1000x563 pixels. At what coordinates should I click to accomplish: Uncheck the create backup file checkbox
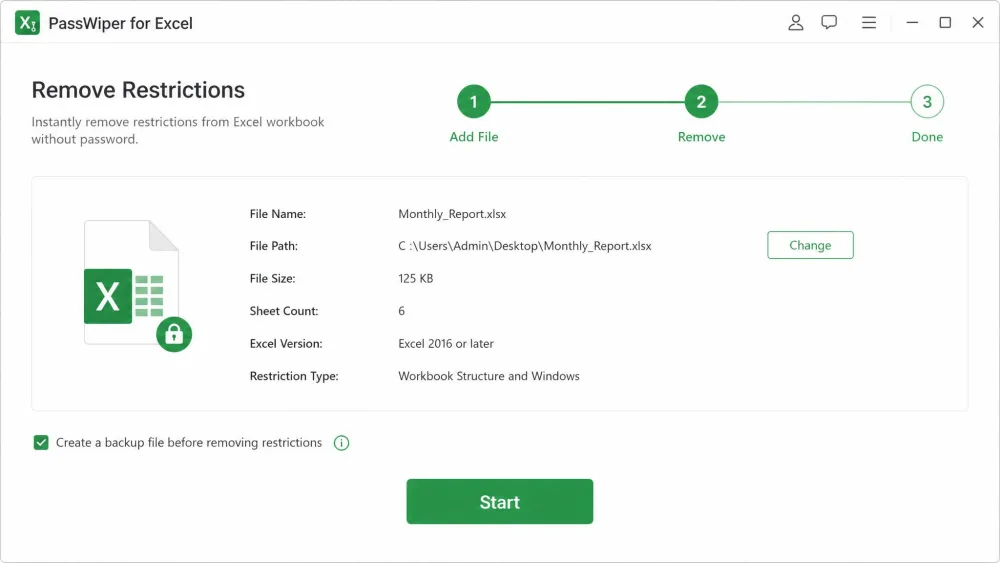41,442
